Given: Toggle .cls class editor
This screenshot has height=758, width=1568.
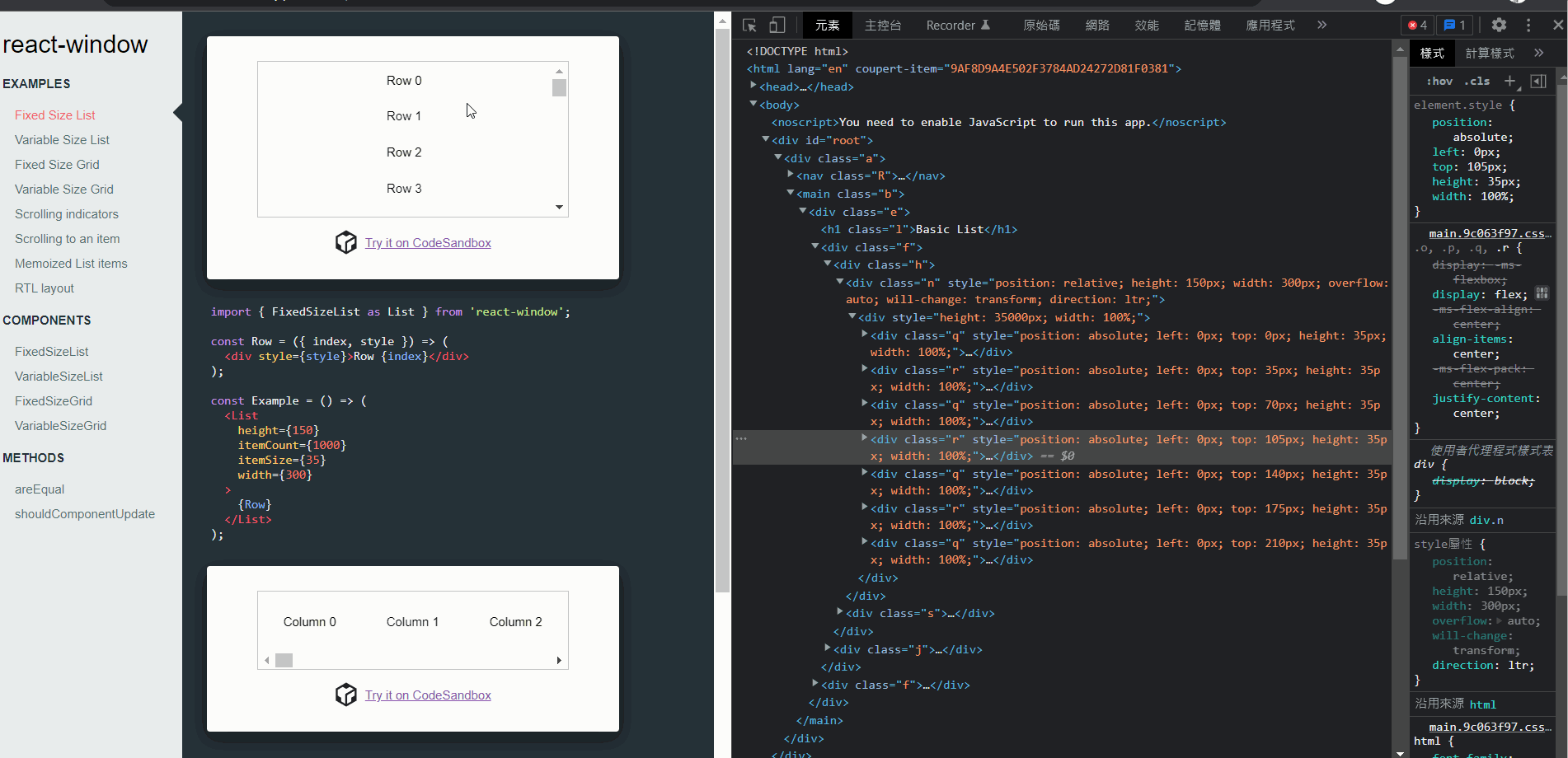Looking at the screenshot, I should [1477, 81].
